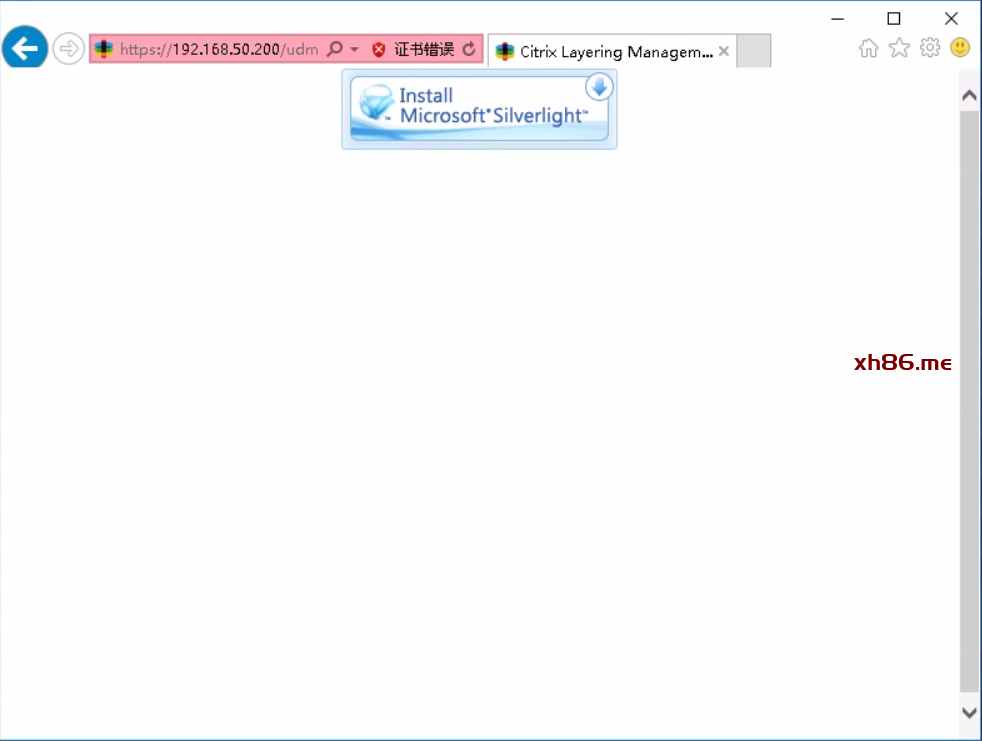Open the 证书错误 certificate warning details
Screen dimensions: 982x741
tap(423, 49)
